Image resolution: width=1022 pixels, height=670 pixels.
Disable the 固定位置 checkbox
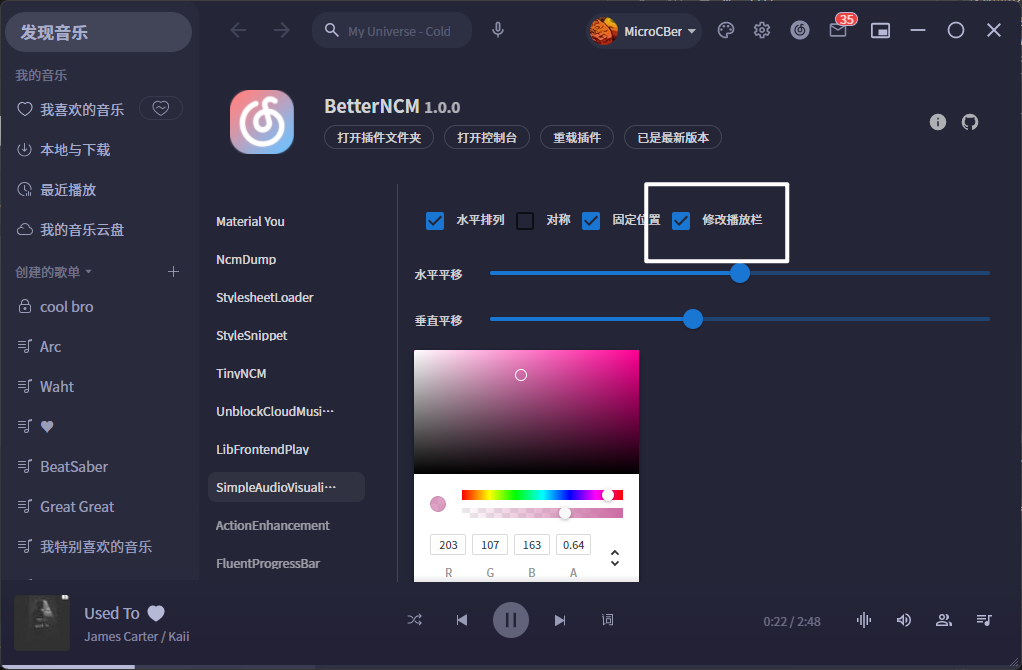point(590,220)
